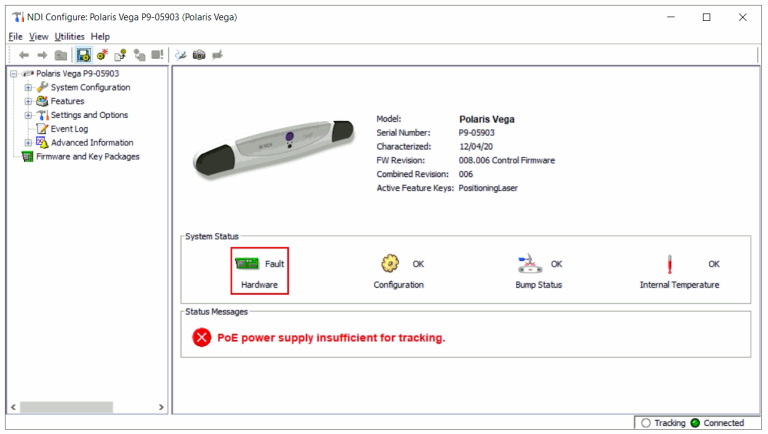Click the hammer icon beside Settings and Options
This screenshot has height=434, width=768.
click(43, 115)
